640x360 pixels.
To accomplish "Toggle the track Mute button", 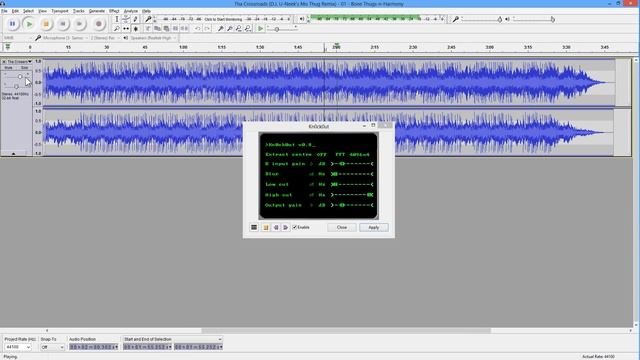I will tap(9, 68).
